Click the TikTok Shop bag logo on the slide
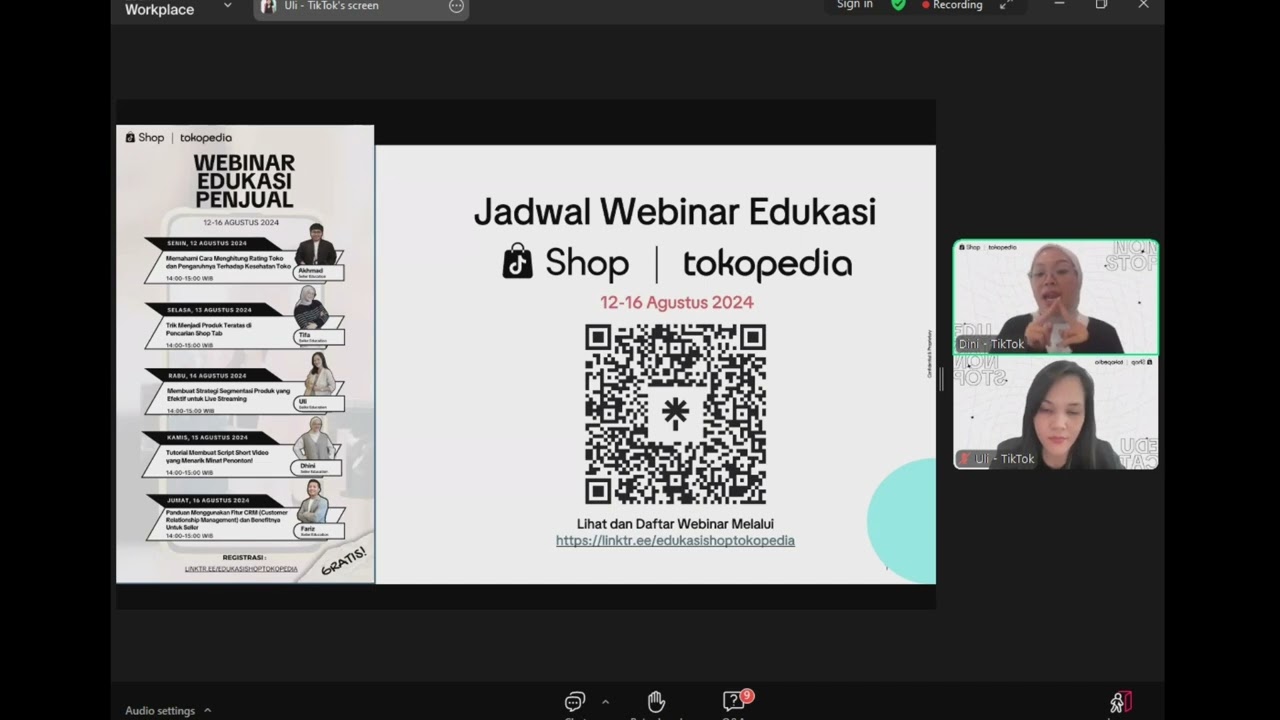 coord(517,262)
